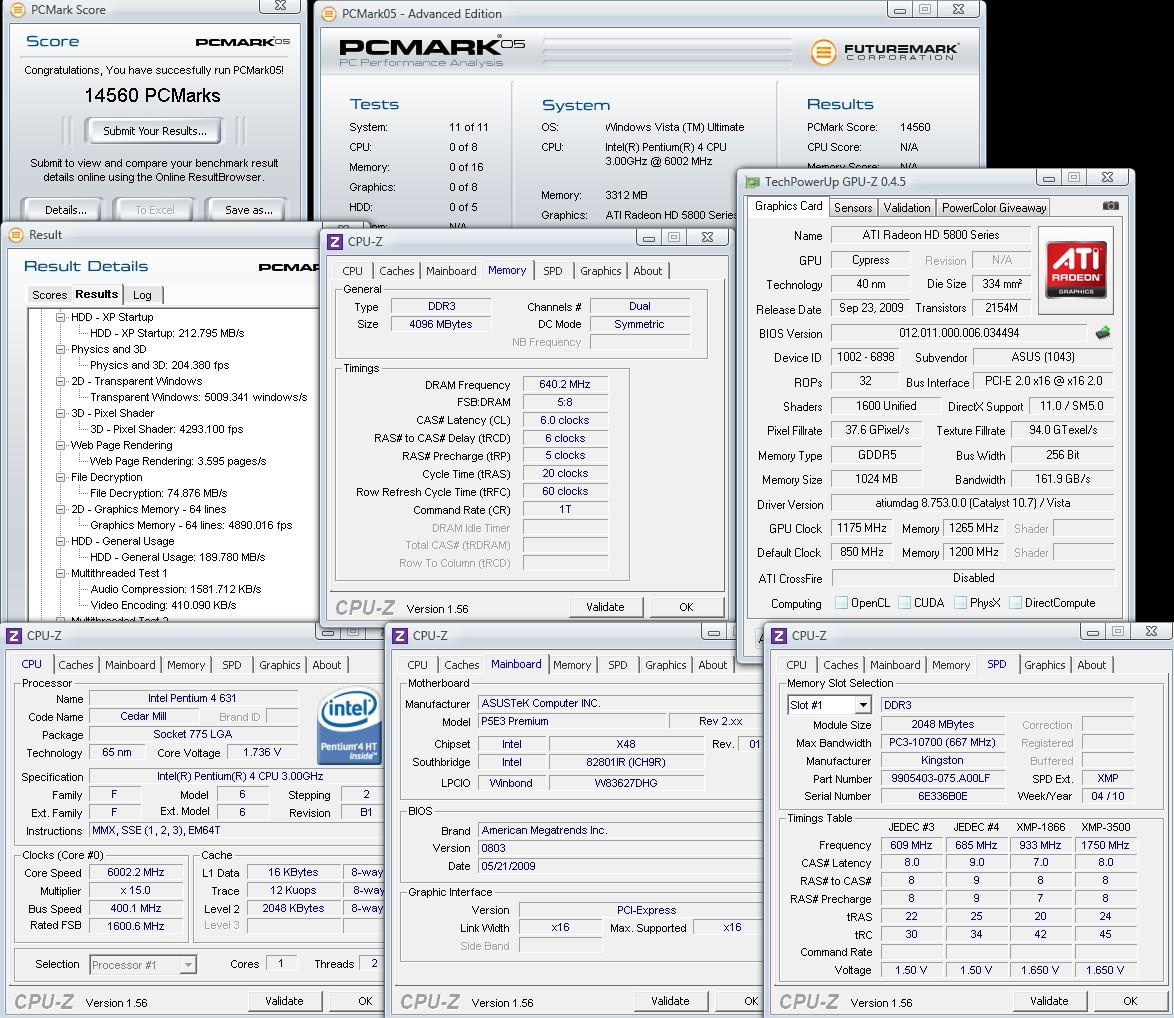Collapse the Web Page Rendering node
Image resolution: width=1174 pixels, height=1018 pixels.
pyautogui.click(x=61, y=445)
